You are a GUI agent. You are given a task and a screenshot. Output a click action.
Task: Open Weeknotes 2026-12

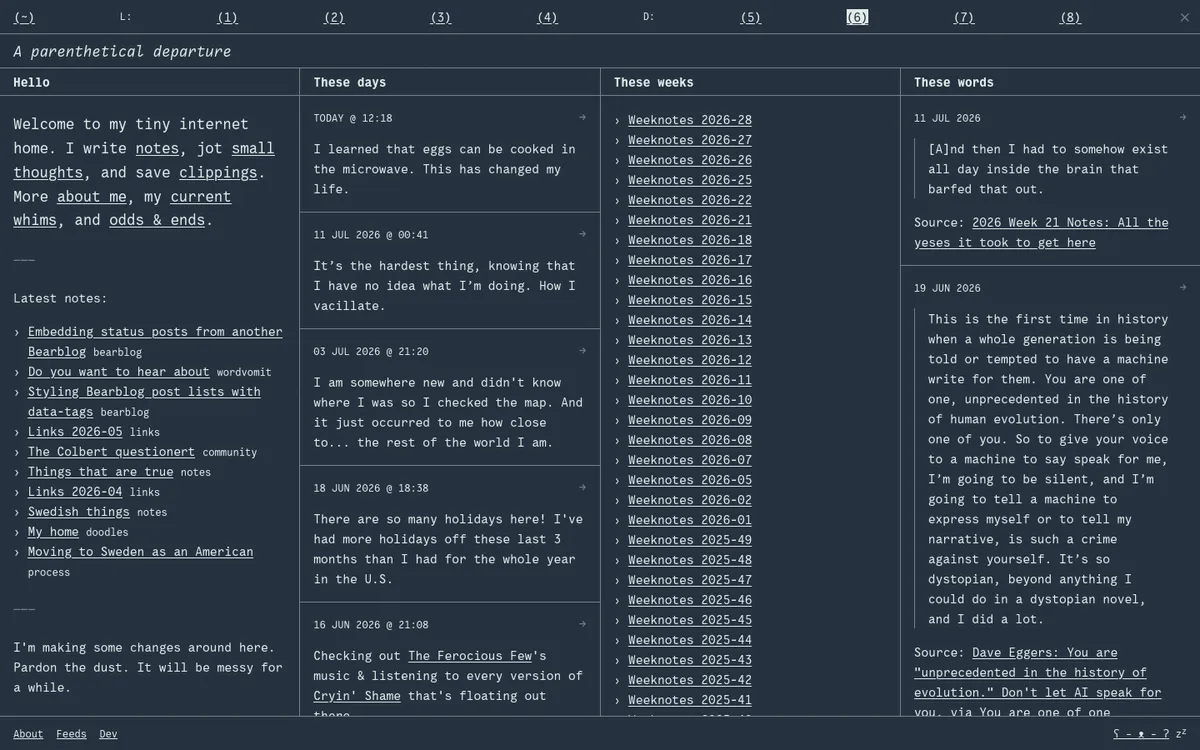[690, 359]
